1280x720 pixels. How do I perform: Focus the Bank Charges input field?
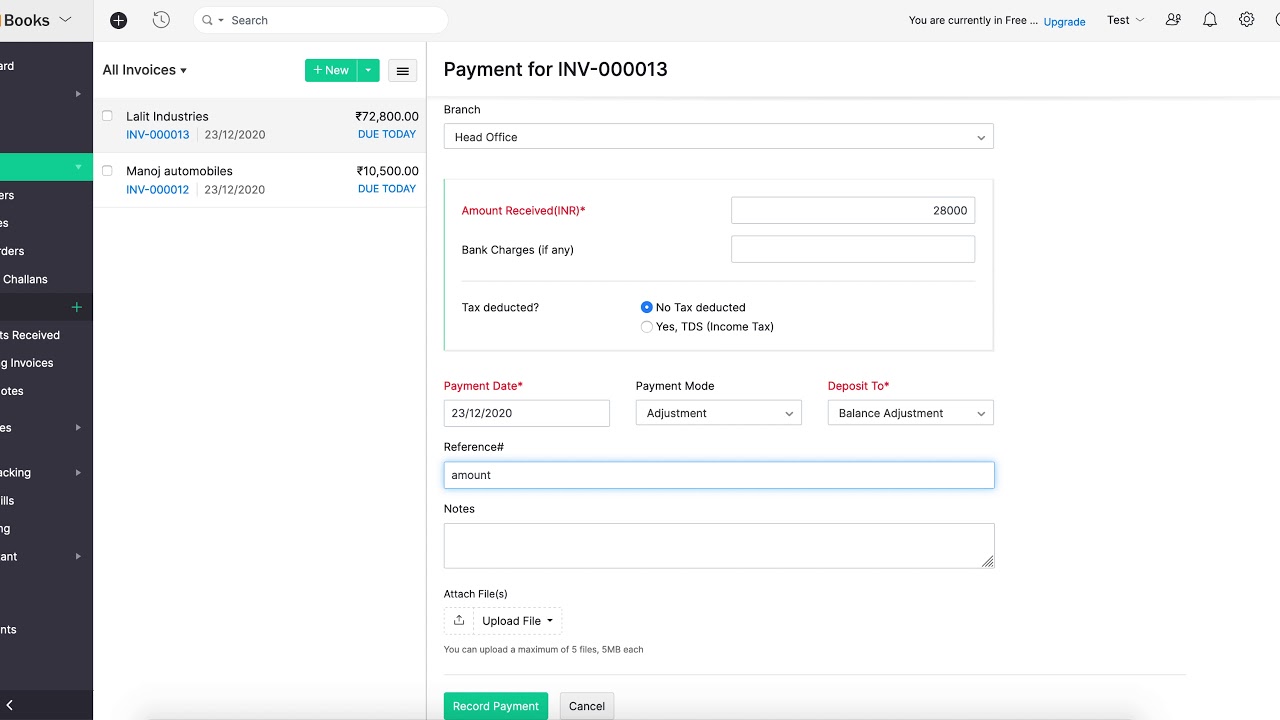[852, 249]
